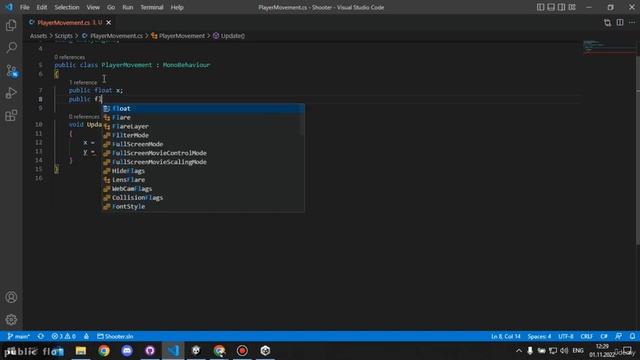640x360 pixels.
Task: Open Google Chrome from the taskbar
Action: pos(104,351)
